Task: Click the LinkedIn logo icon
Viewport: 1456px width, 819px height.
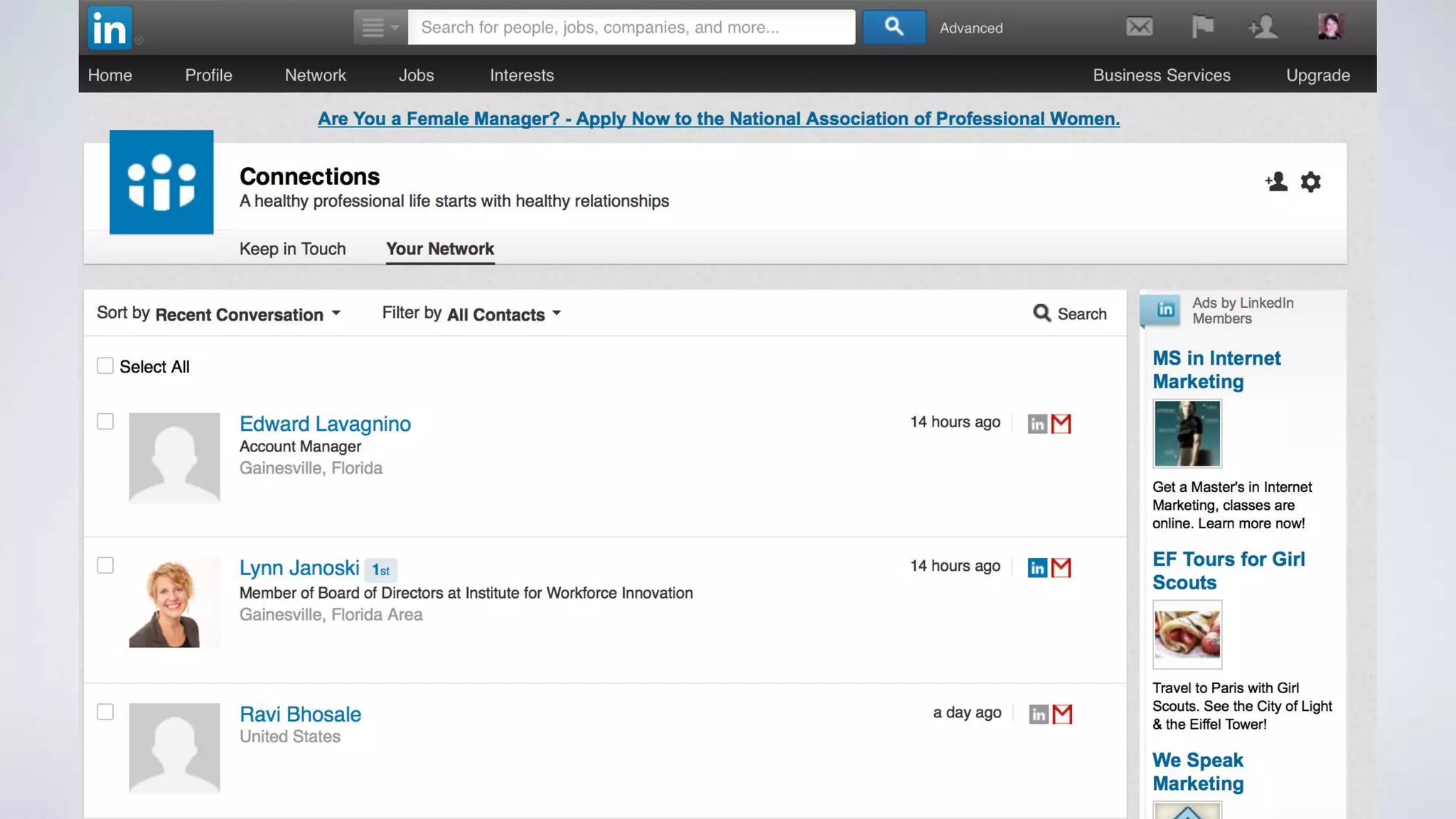Action: click(x=109, y=28)
